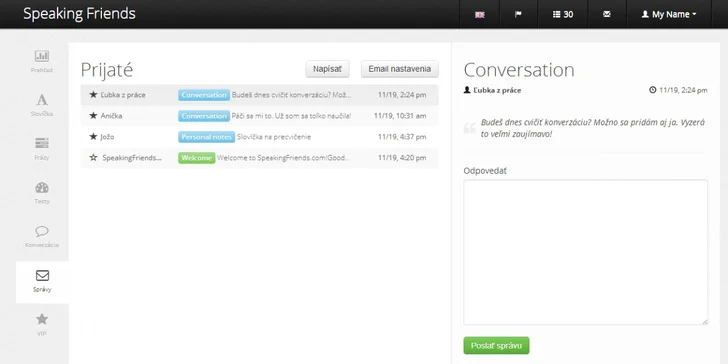Screen dimensions: 728x364
Task: Click the flag icon in top bar
Action: pyautogui.click(x=519, y=14)
